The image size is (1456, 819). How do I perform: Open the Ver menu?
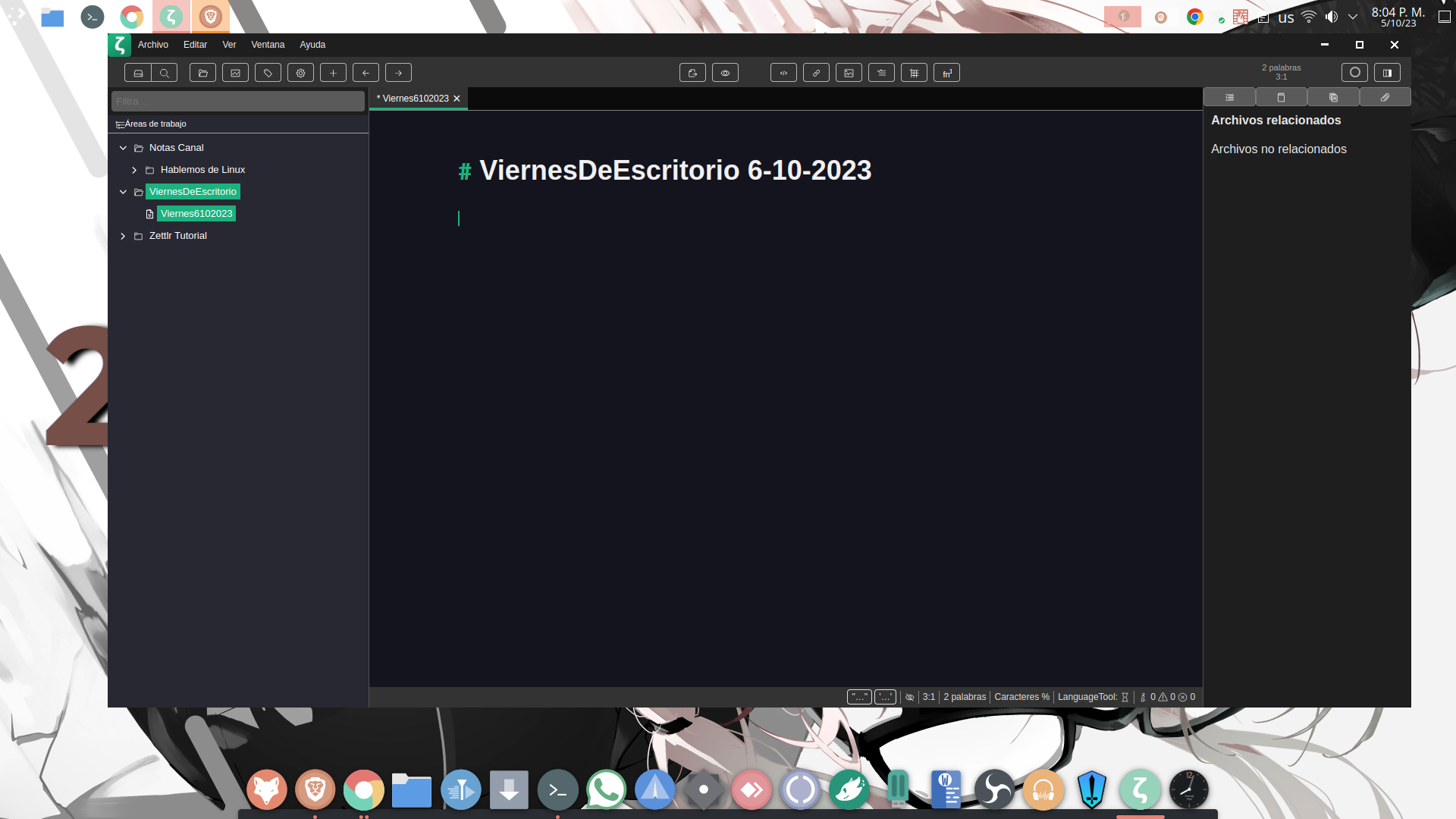(x=229, y=45)
